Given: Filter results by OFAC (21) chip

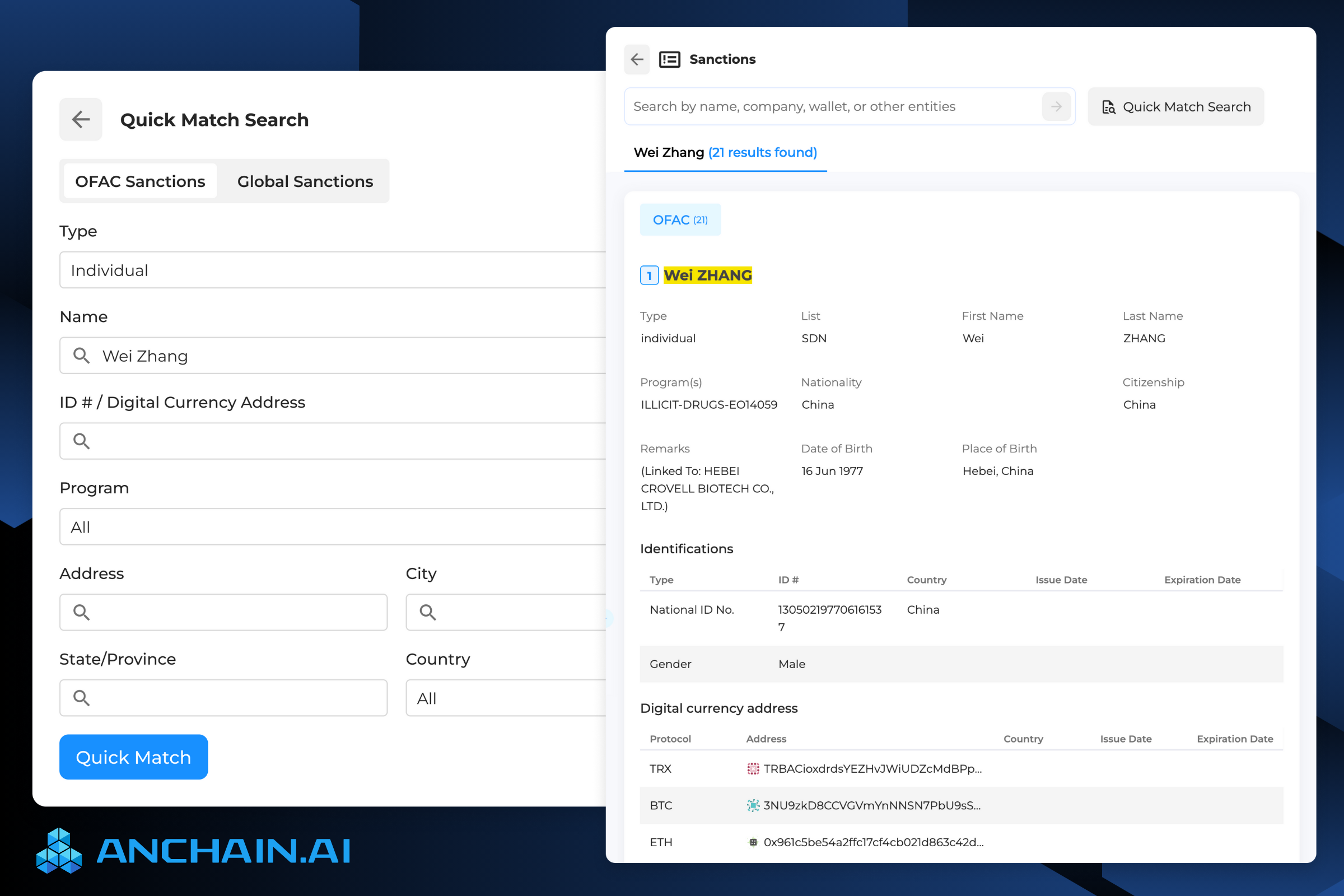Looking at the screenshot, I should tap(680, 220).
